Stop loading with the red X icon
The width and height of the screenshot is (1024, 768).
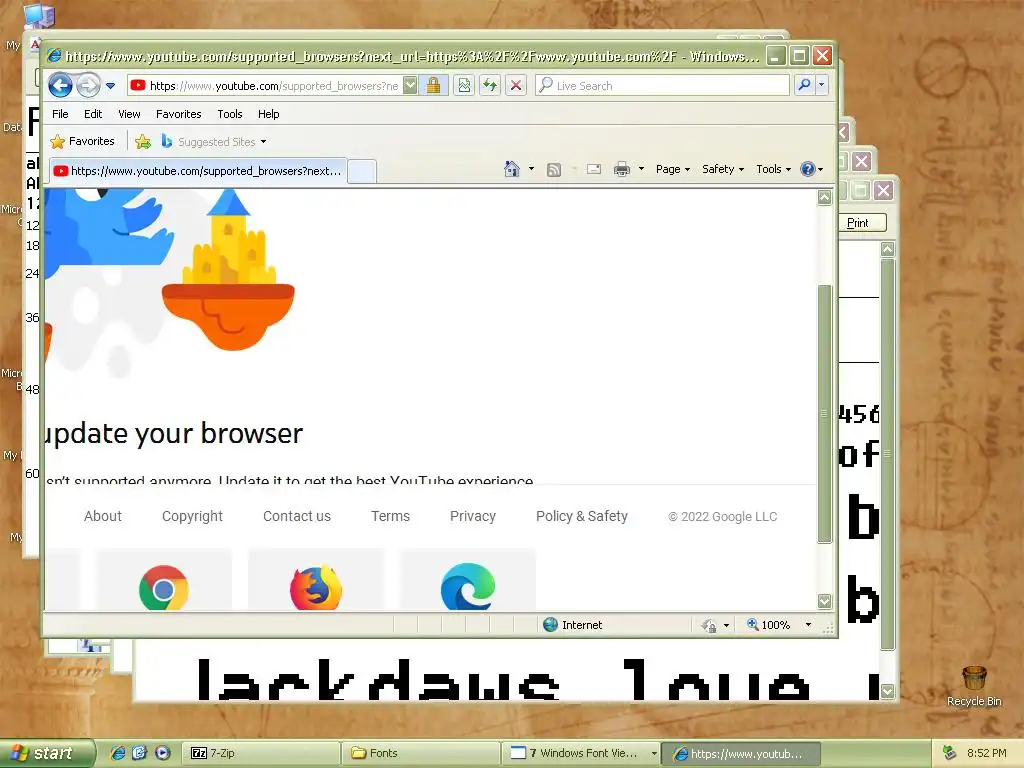click(516, 86)
